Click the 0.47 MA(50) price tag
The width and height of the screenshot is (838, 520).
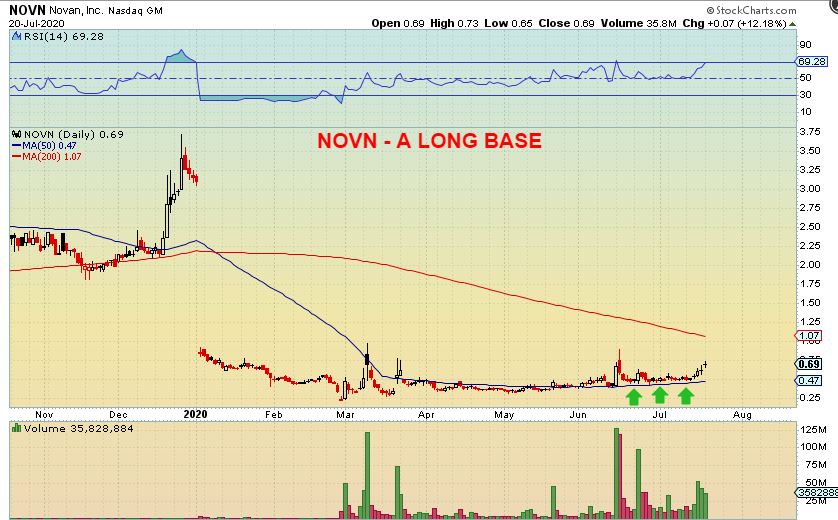tap(808, 381)
